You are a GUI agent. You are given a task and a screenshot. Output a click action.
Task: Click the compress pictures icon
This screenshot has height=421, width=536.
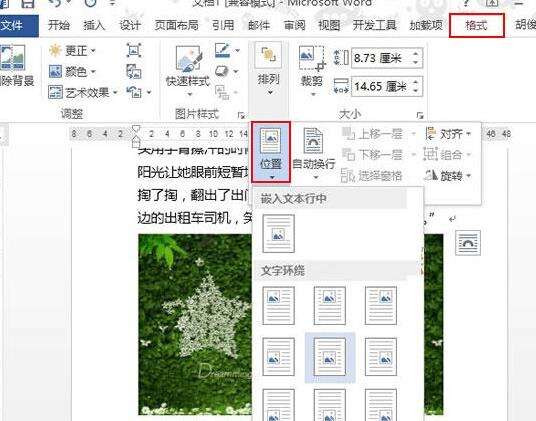[134, 50]
